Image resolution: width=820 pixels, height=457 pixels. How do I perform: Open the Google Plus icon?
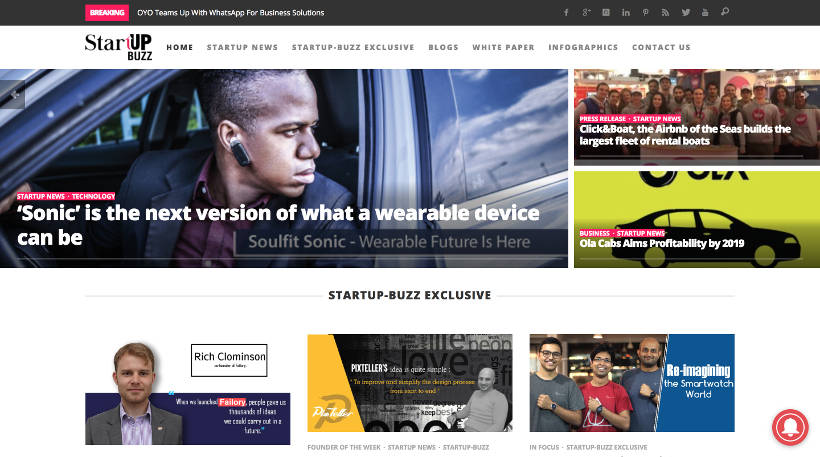tap(586, 13)
